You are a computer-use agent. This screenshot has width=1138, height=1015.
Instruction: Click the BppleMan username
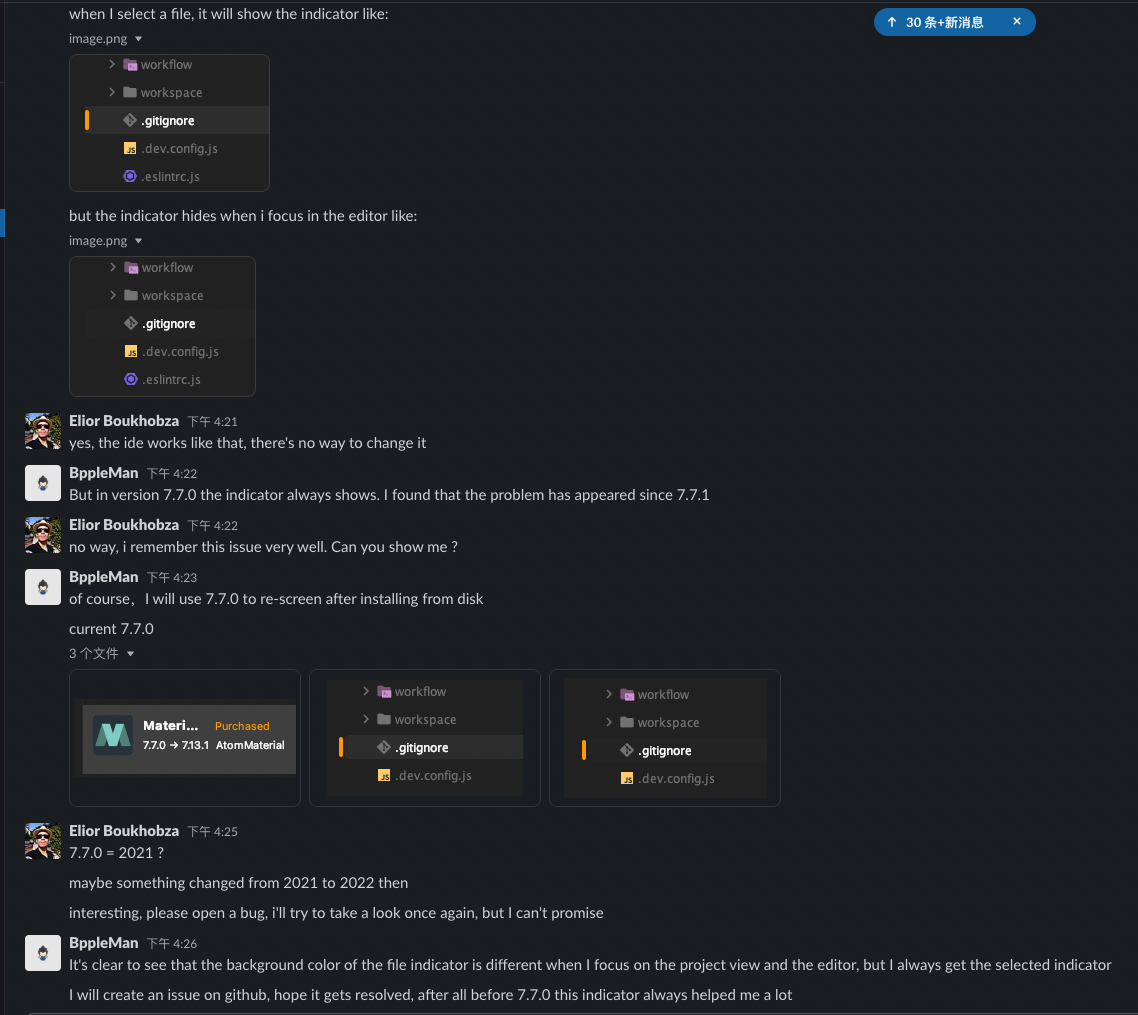click(x=102, y=472)
